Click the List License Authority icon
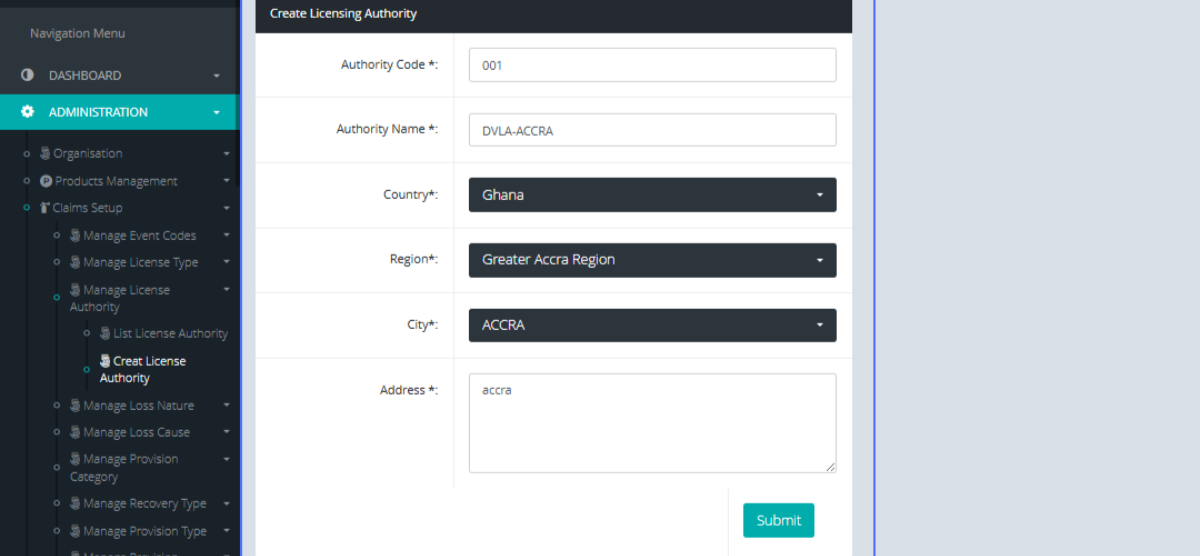 [x=105, y=333]
